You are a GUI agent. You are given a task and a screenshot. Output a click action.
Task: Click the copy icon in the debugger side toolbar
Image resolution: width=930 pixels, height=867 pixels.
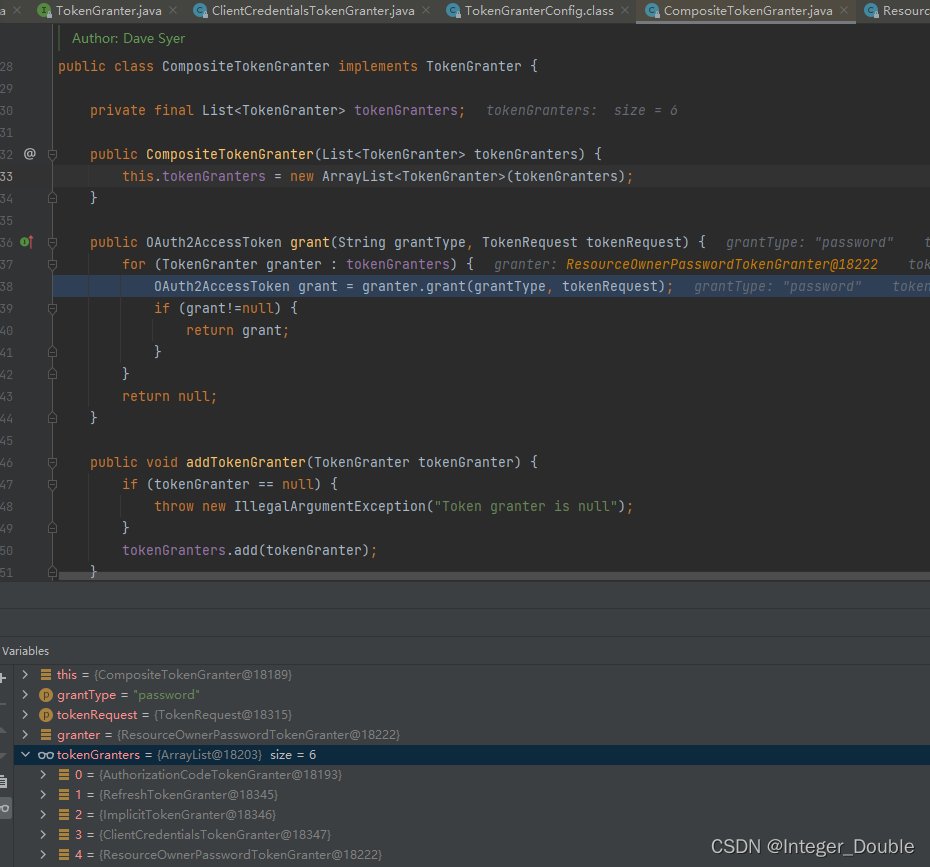click(x=5, y=783)
